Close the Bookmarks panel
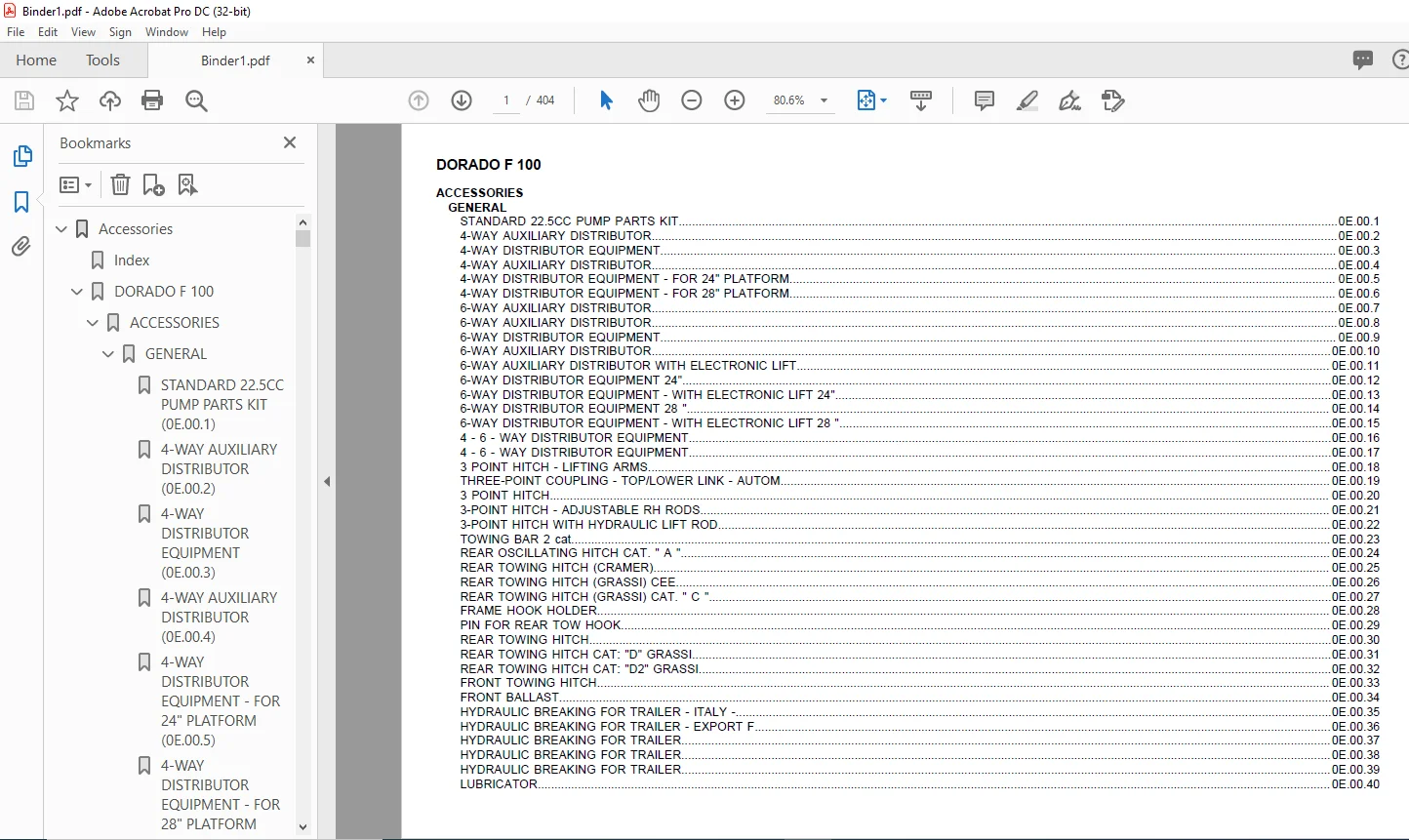This screenshot has height=840, width=1409. pyautogui.click(x=290, y=142)
